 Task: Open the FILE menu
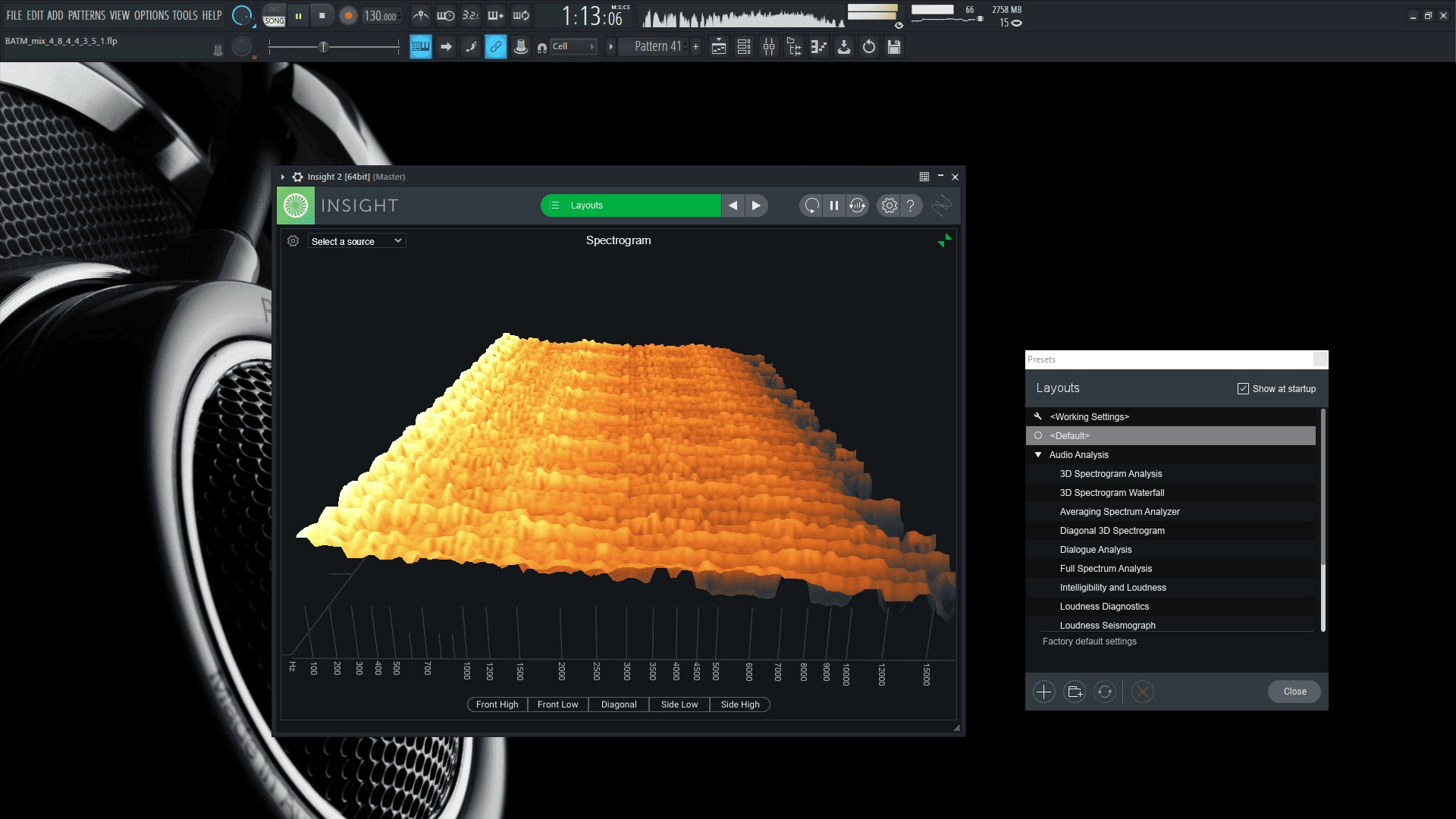point(14,15)
